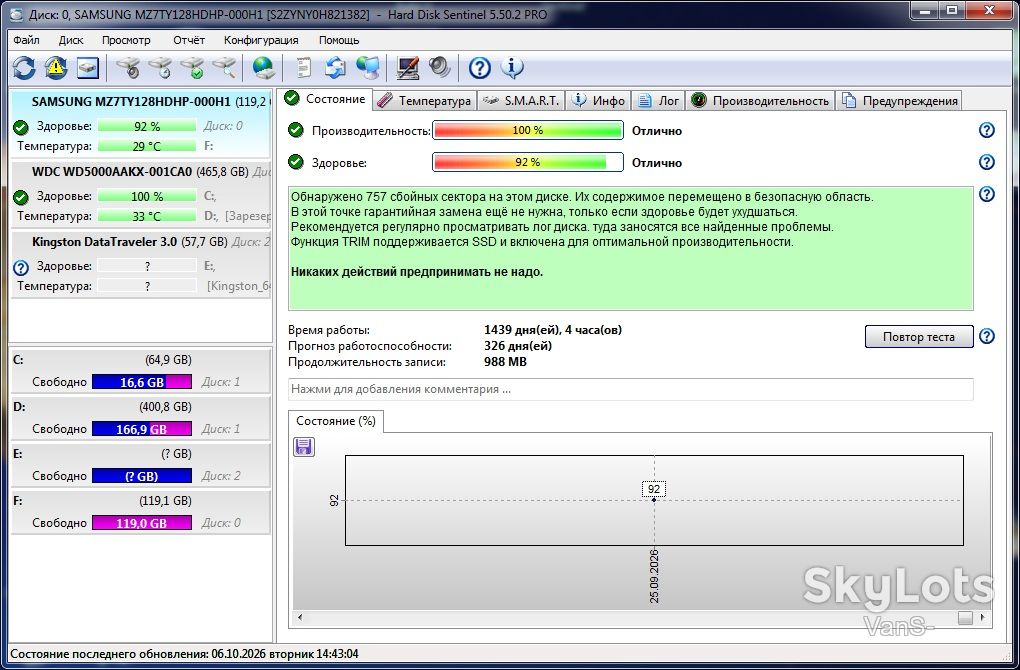Open the Файл menu
The height and width of the screenshot is (670, 1020).
click(x=26, y=40)
